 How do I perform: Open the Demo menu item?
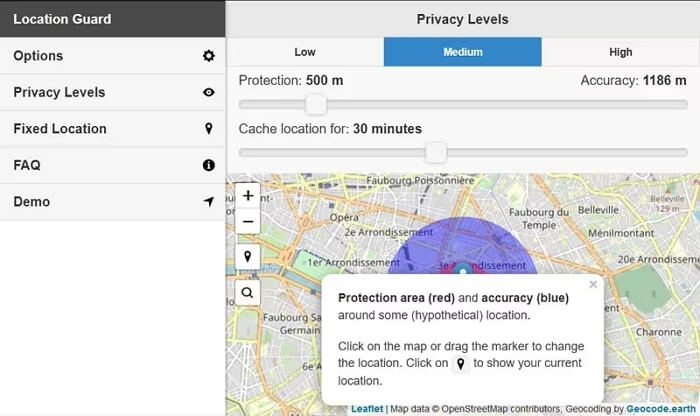(x=112, y=201)
